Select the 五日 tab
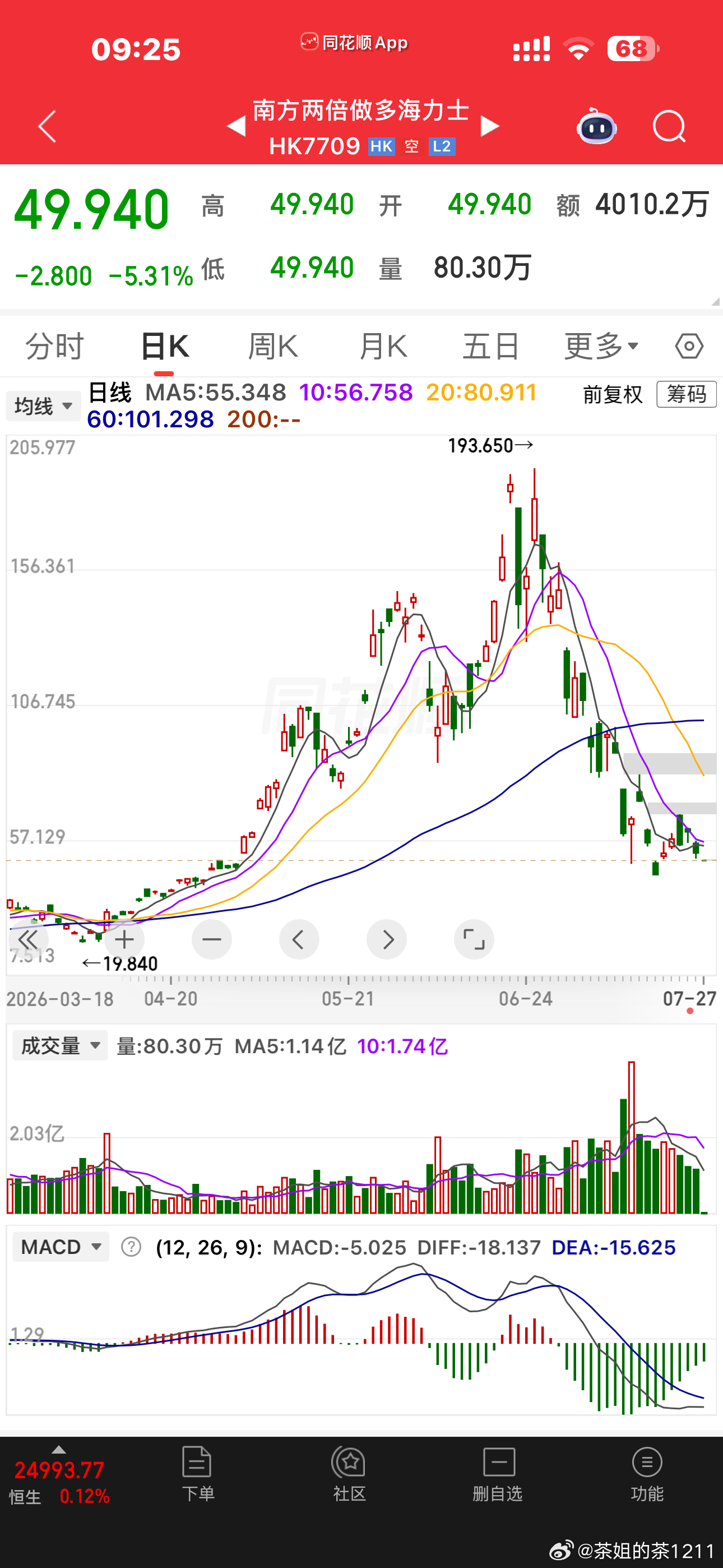This screenshot has height=1568, width=723. pyautogui.click(x=490, y=347)
